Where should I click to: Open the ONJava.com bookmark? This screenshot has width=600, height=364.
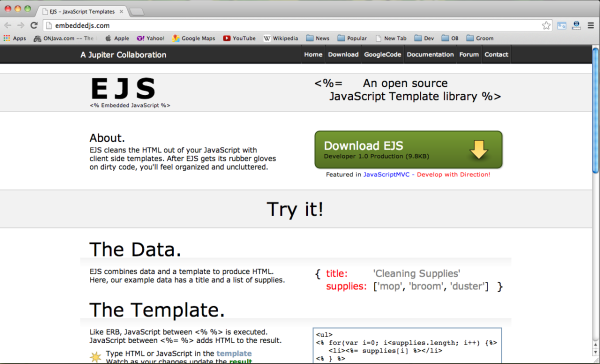click(x=64, y=38)
